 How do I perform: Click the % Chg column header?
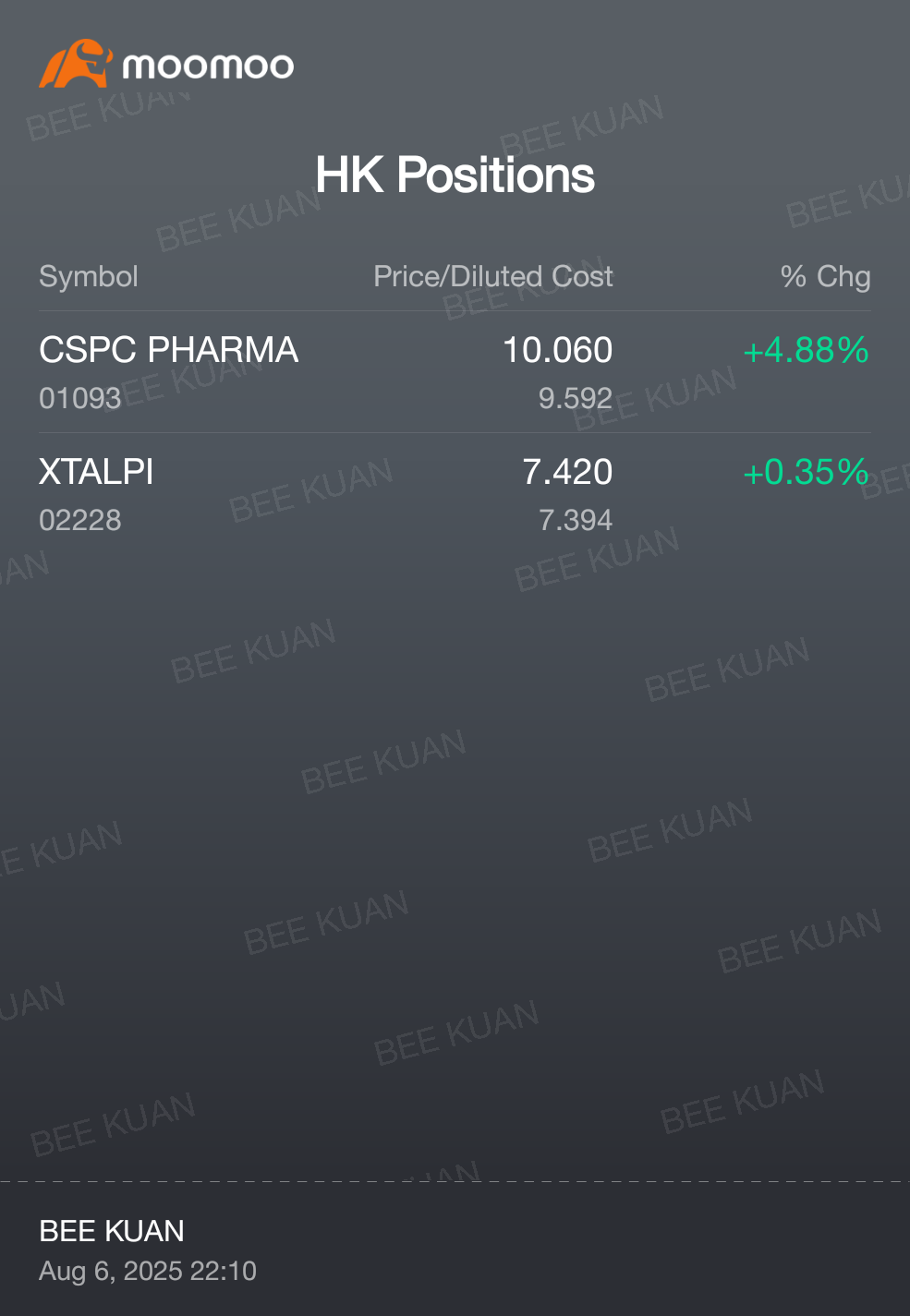(x=825, y=276)
